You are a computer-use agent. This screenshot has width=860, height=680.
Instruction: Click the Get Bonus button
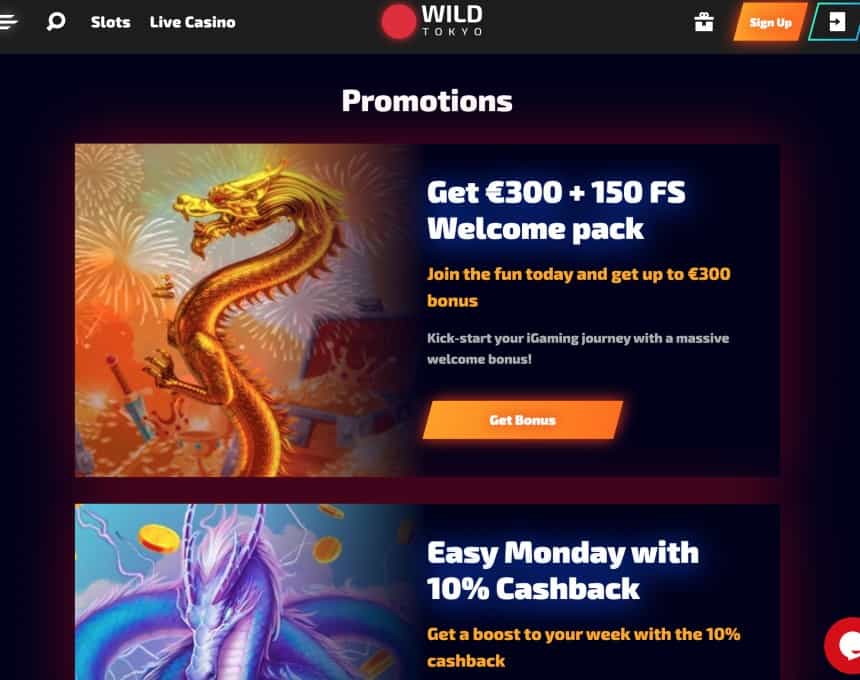(523, 420)
